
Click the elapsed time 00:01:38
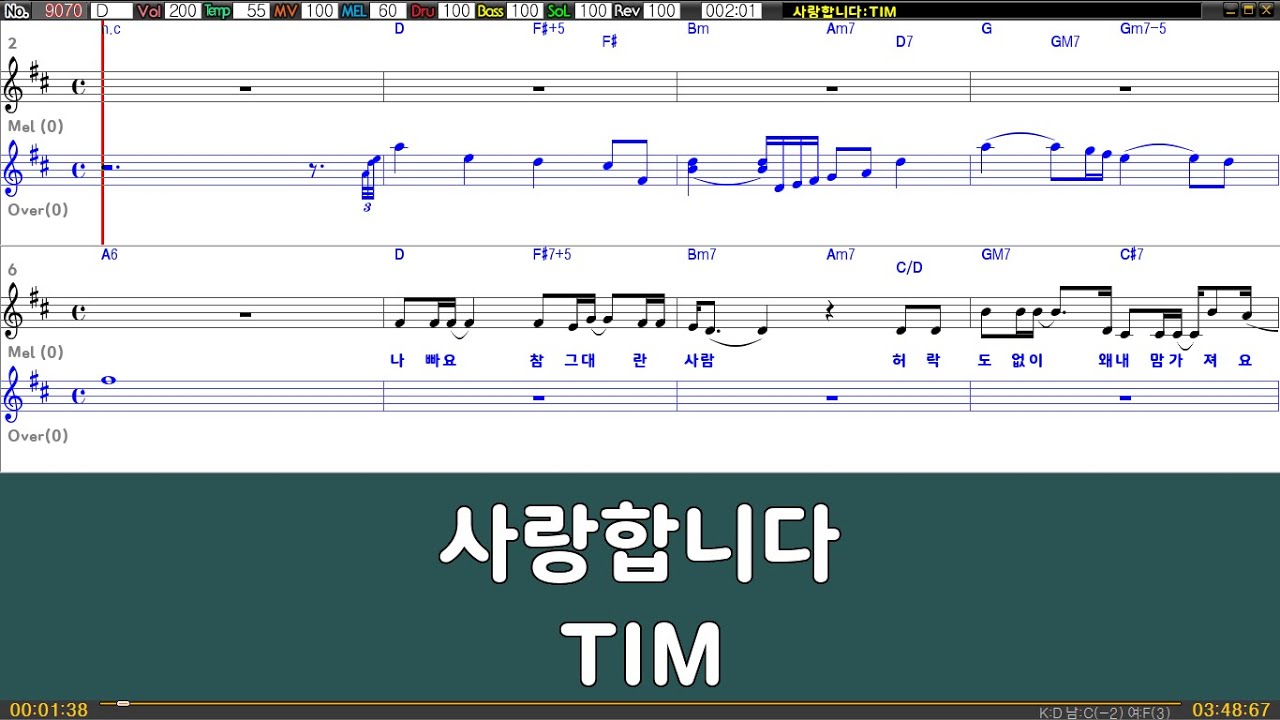pyautogui.click(x=49, y=710)
